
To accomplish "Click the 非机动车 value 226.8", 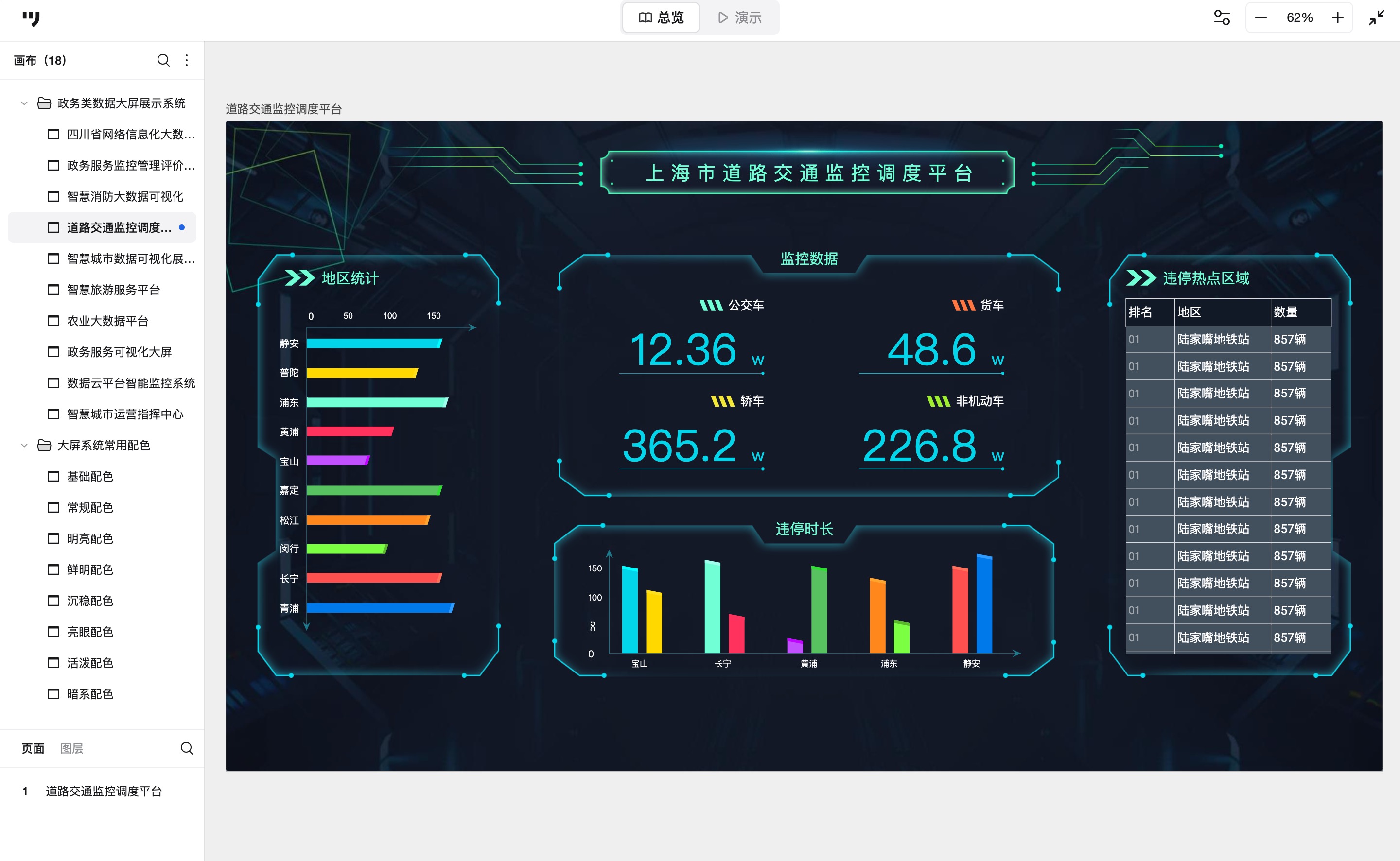I will click(x=919, y=445).
